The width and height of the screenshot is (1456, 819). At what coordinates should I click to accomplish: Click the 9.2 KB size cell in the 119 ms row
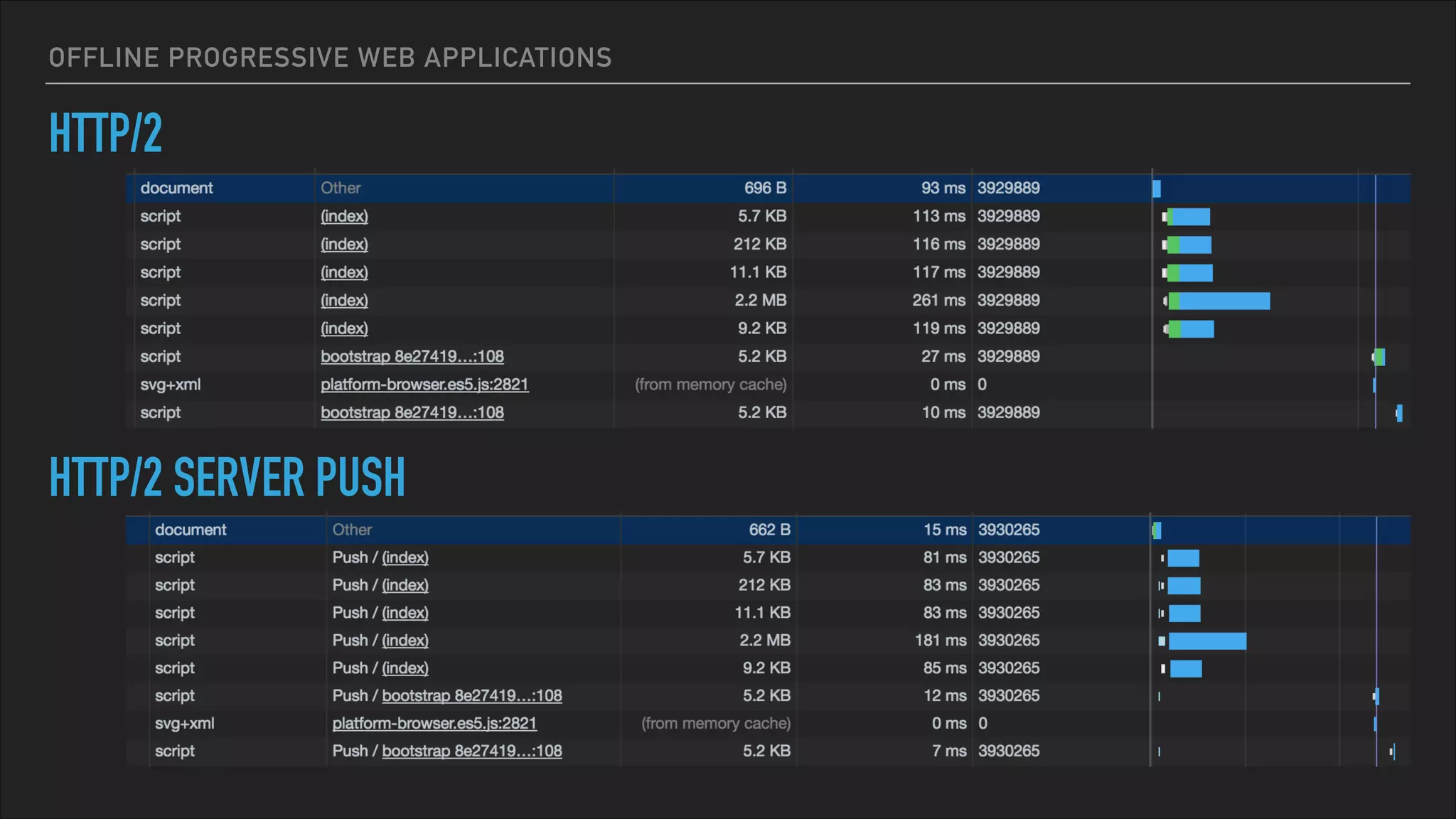click(x=762, y=328)
